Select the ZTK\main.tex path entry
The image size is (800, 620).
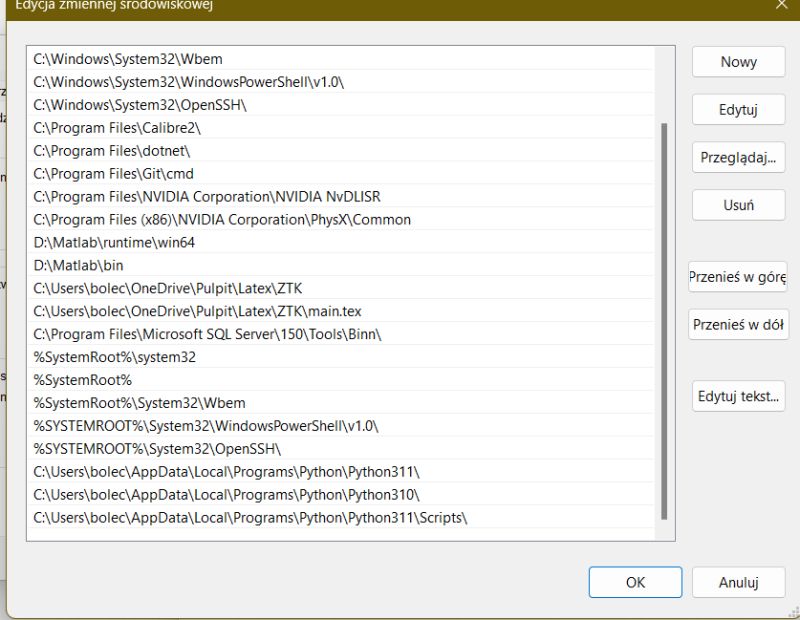tap(341, 312)
